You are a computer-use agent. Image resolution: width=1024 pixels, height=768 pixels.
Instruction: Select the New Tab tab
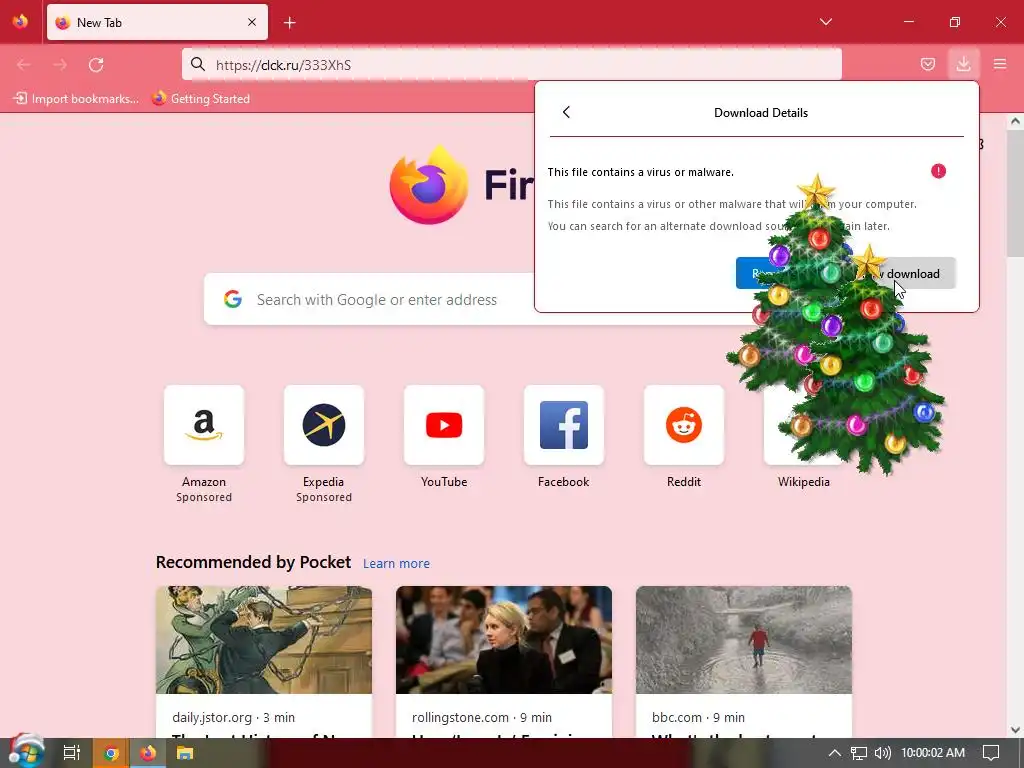tap(157, 22)
